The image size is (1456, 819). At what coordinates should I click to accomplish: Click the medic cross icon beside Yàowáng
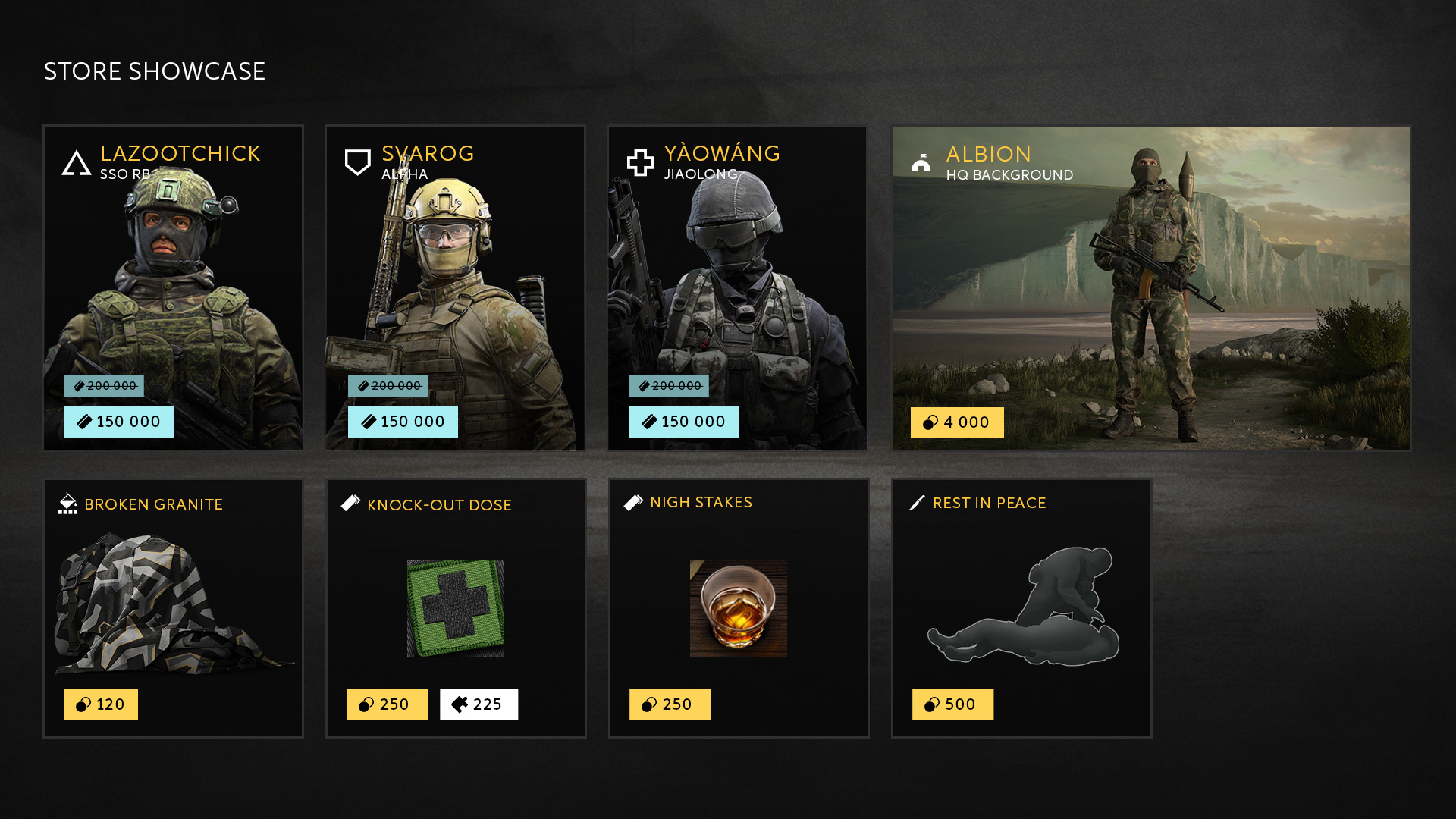click(641, 162)
